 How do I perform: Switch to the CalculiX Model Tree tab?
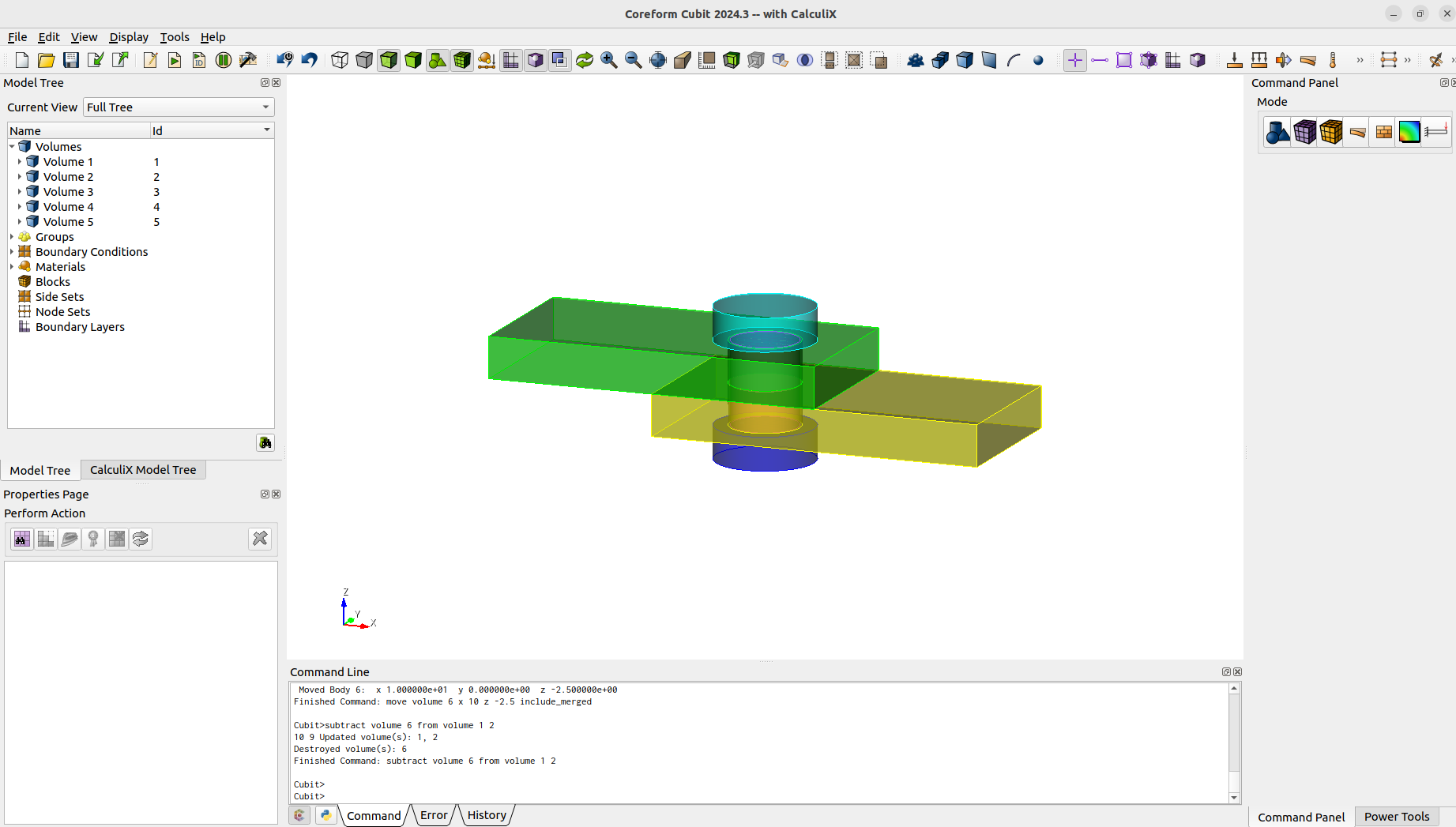pyautogui.click(x=142, y=469)
